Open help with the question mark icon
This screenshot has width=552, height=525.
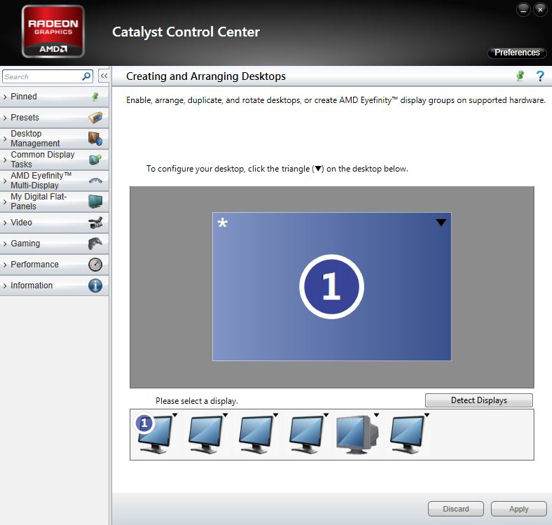point(540,76)
